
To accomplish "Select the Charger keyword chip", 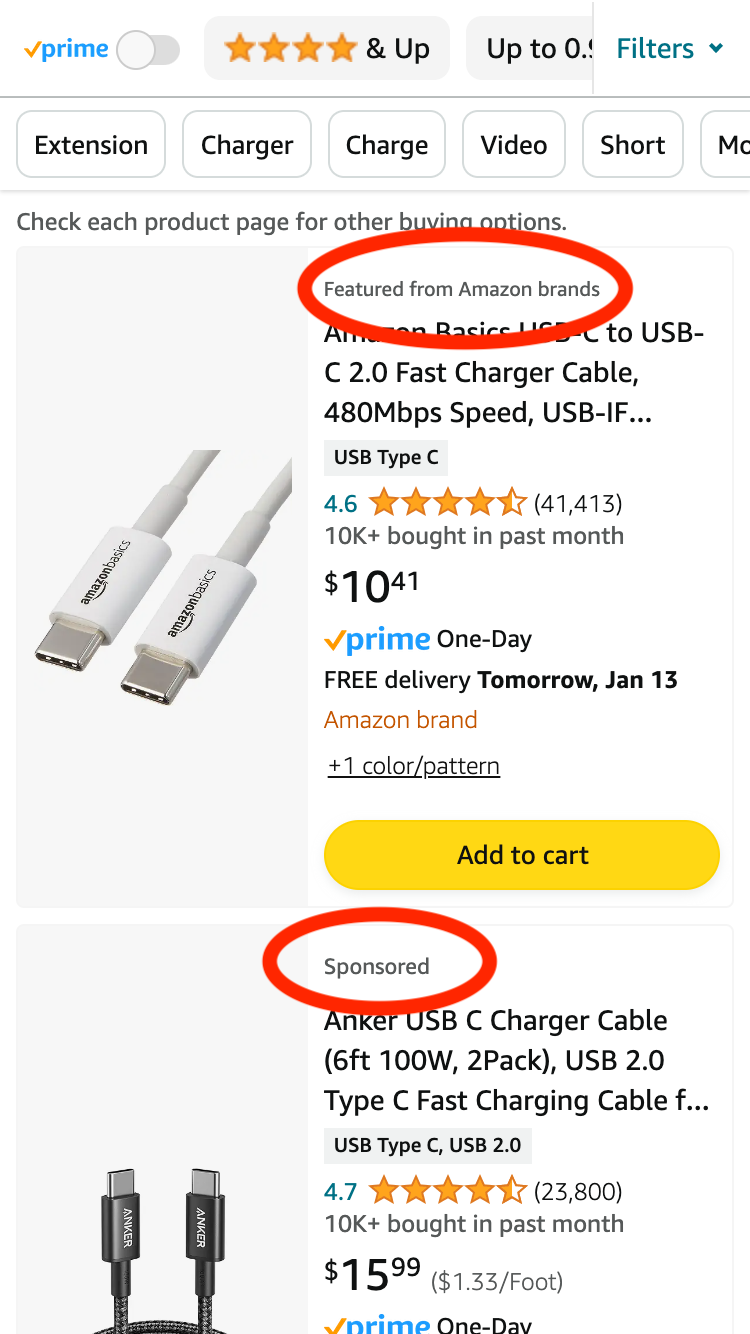I will (x=246, y=144).
